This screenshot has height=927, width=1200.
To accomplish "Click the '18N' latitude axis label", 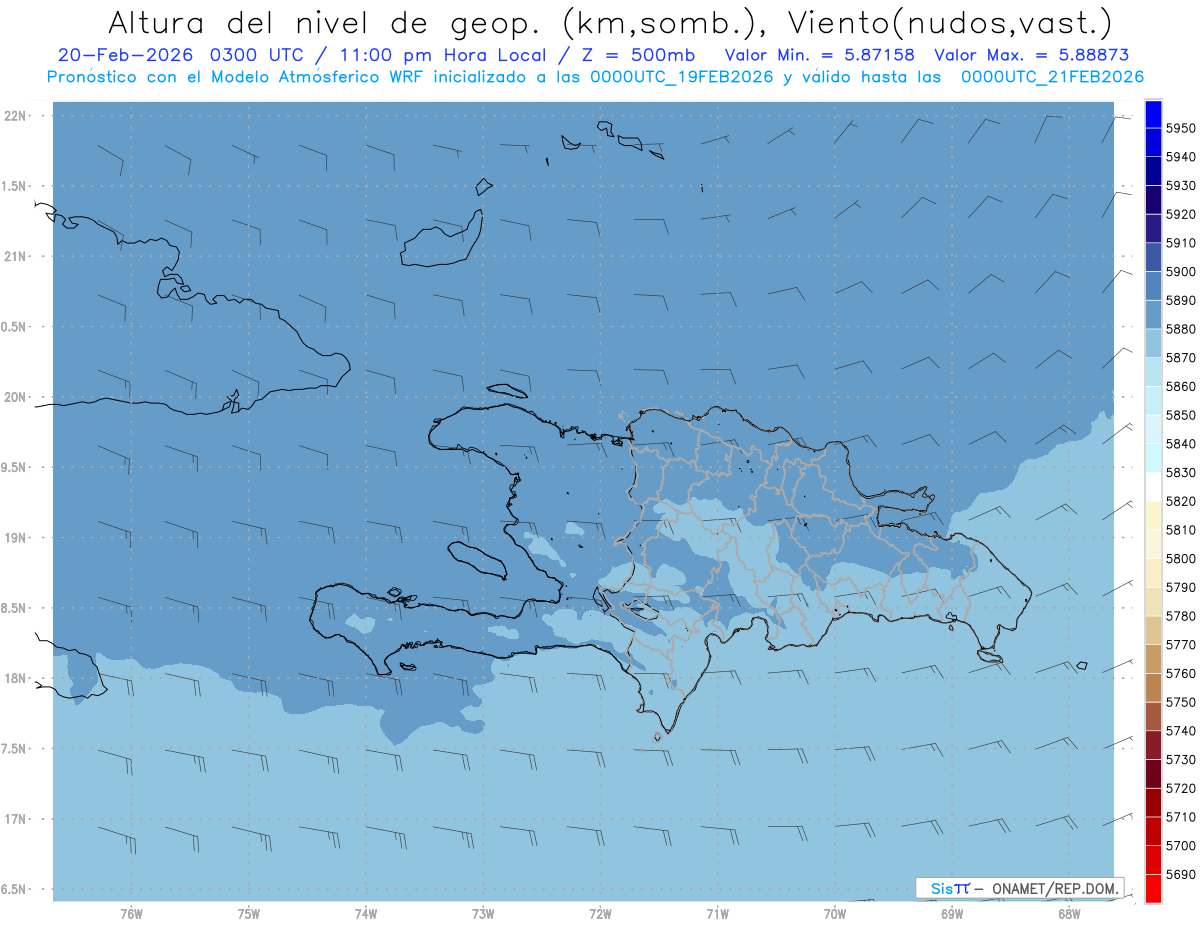I will (15, 678).
